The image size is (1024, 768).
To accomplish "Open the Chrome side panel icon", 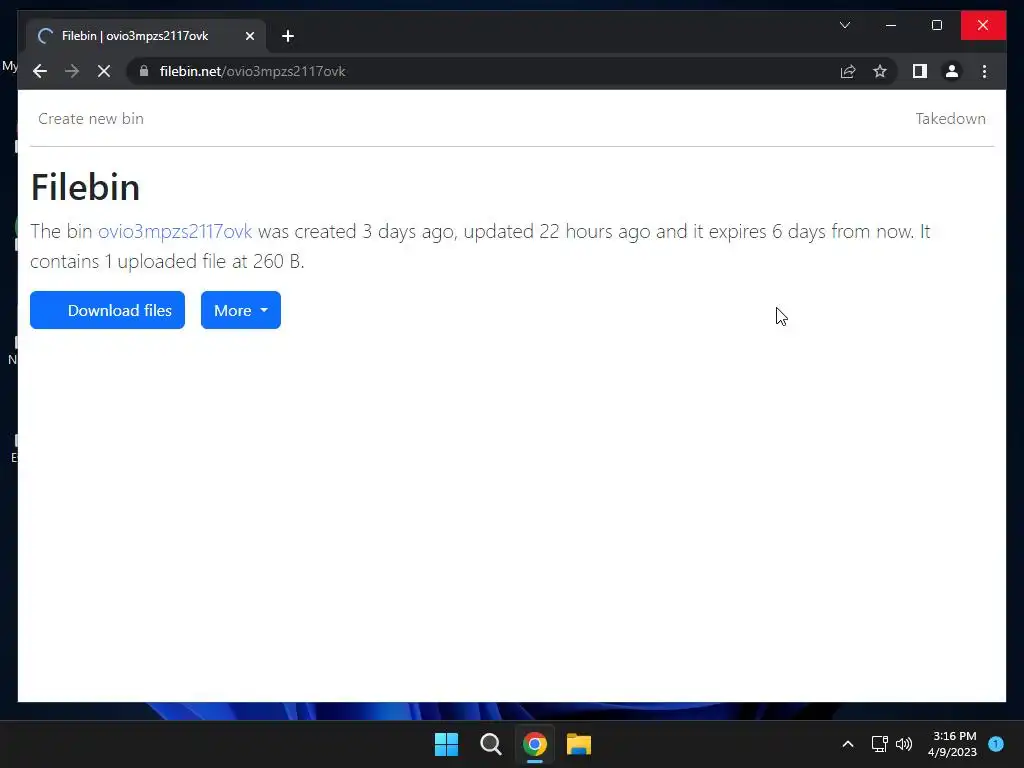I will click(x=920, y=71).
